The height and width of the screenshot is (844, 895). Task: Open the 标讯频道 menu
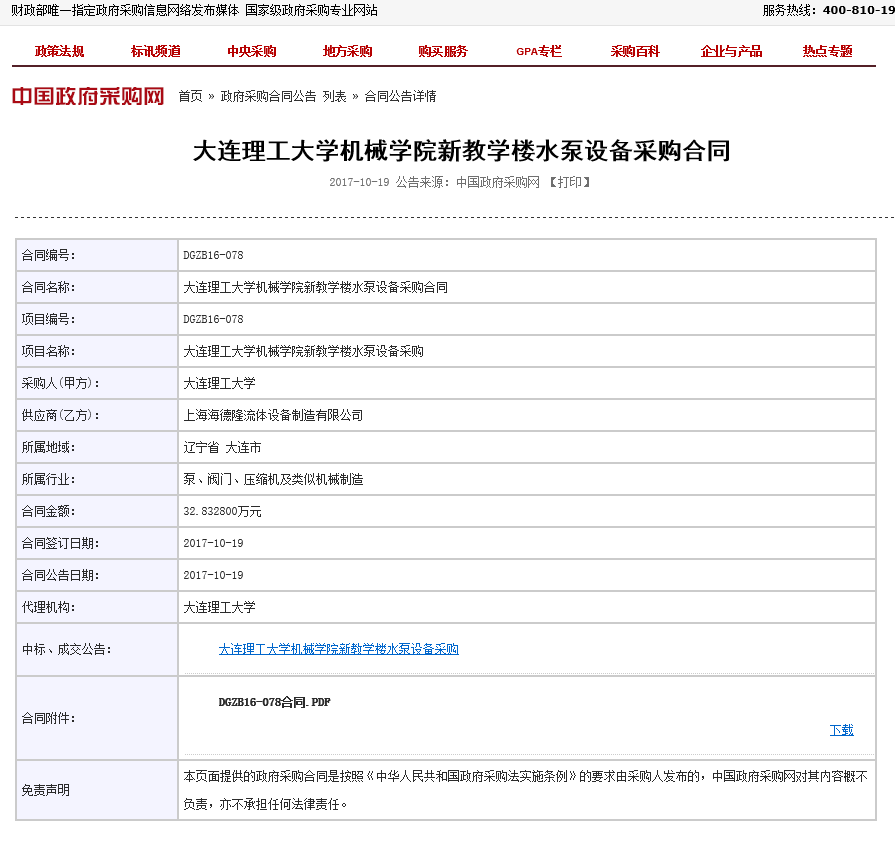[x=155, y=52]
